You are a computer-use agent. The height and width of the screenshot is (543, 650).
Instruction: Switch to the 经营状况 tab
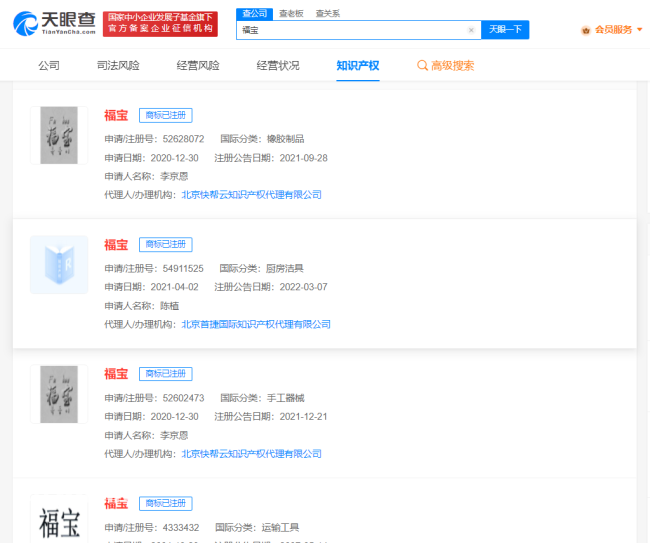(278, 65)
